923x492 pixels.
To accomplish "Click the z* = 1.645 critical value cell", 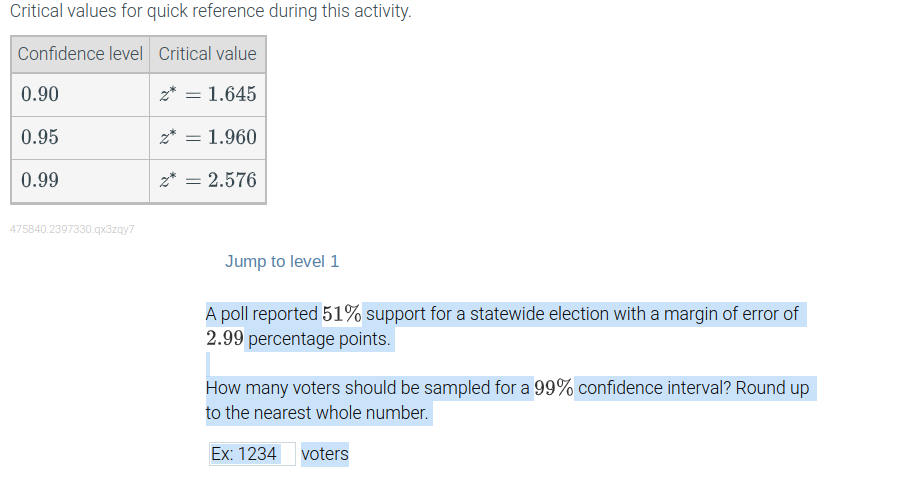I will coord(207,94).
